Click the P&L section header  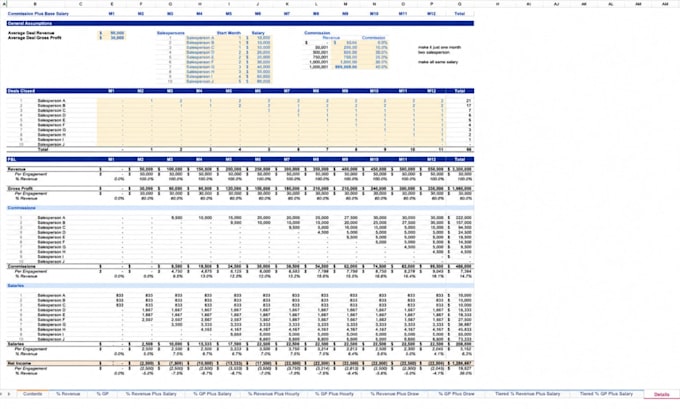pos(240,160)
